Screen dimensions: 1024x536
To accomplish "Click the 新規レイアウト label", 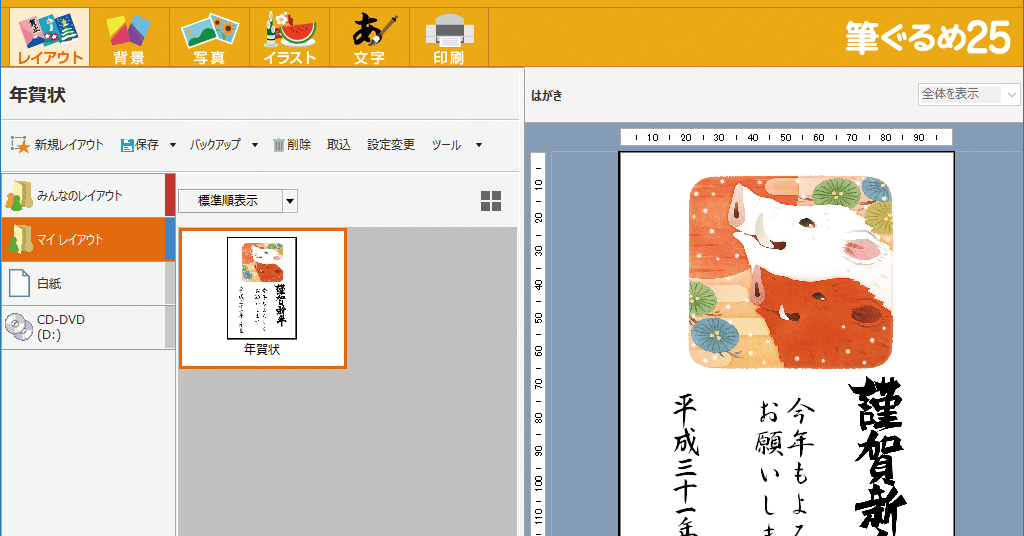I will tap(69, 144).
